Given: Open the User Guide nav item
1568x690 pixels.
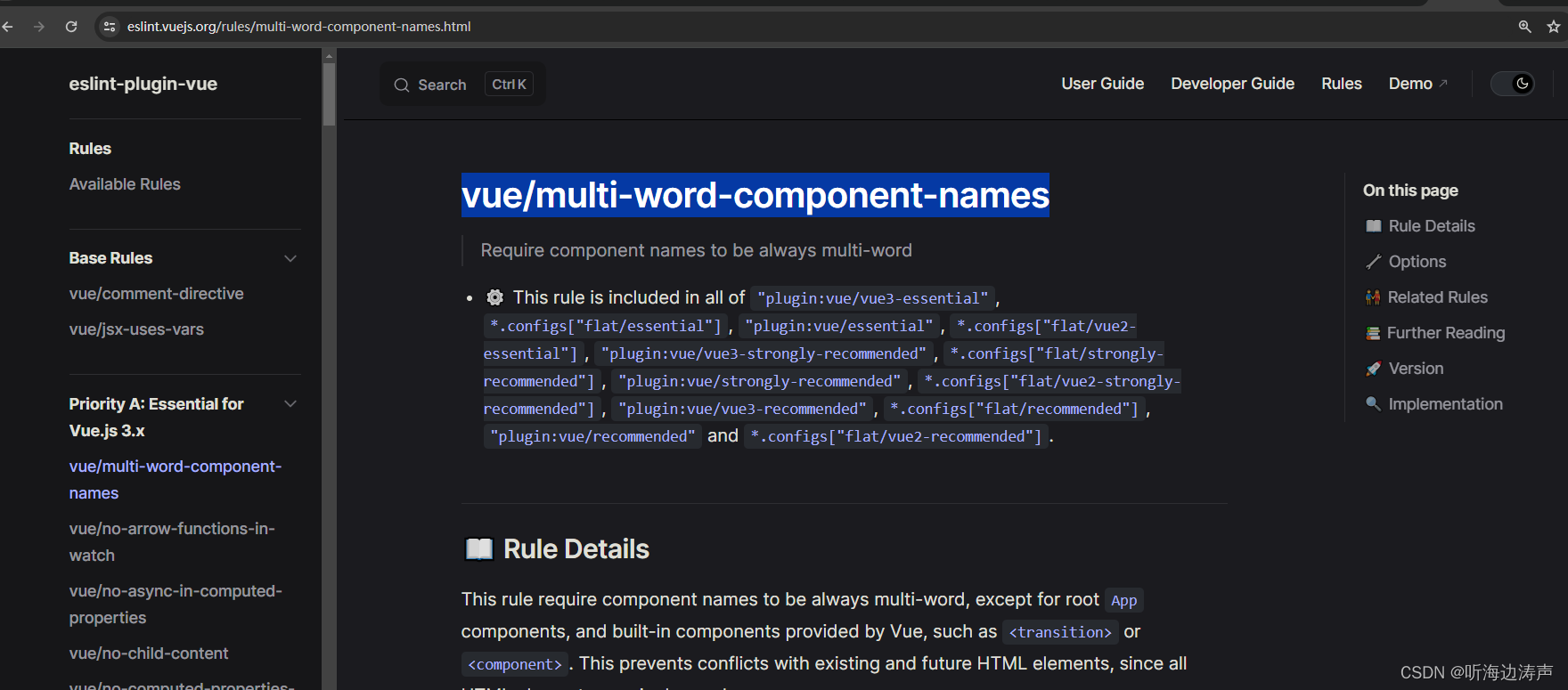Looking at the screenshot, I should pyautogui.click(x=1102, y=84).
